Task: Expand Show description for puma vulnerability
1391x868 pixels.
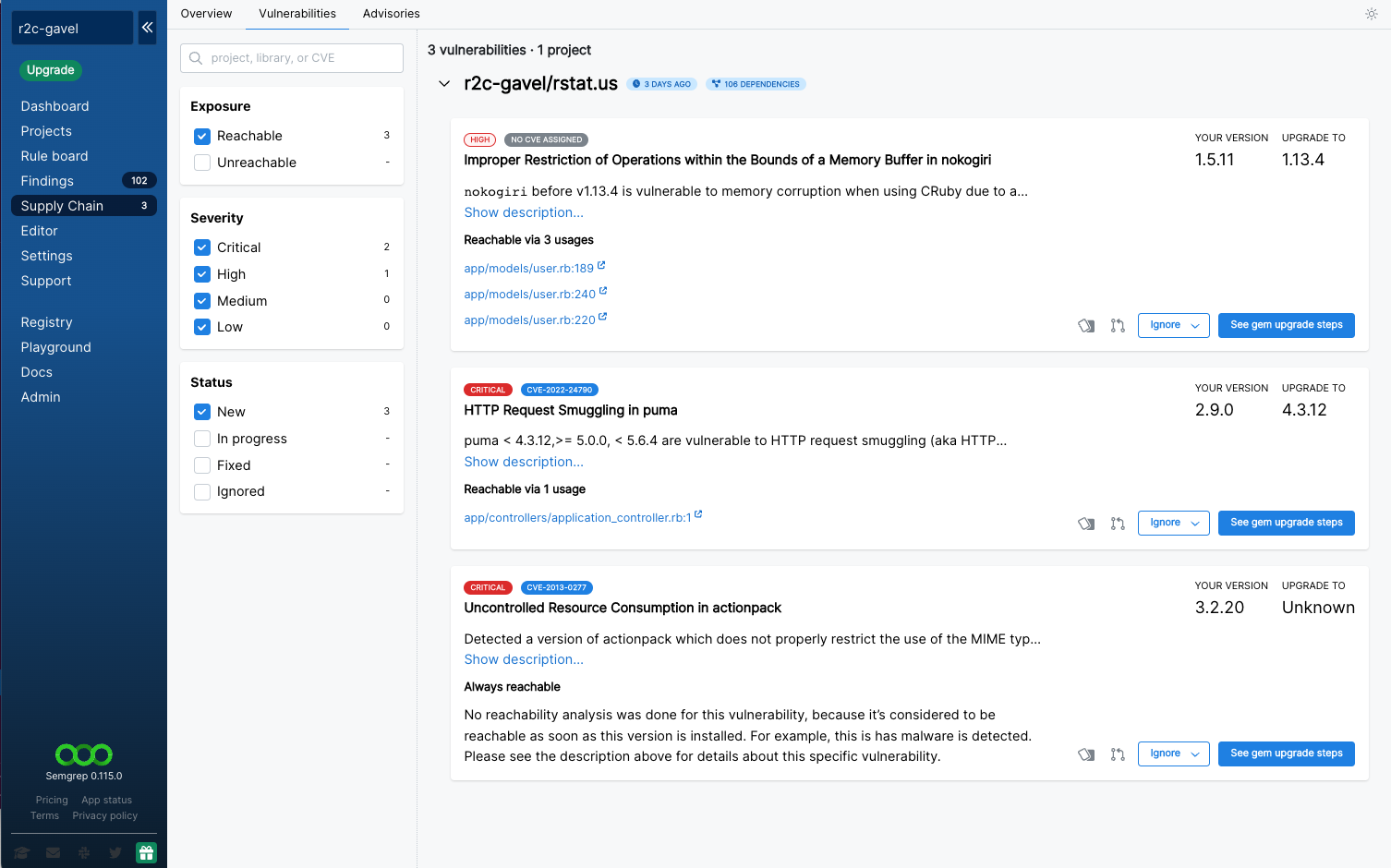Action: [x=524, y=462]
